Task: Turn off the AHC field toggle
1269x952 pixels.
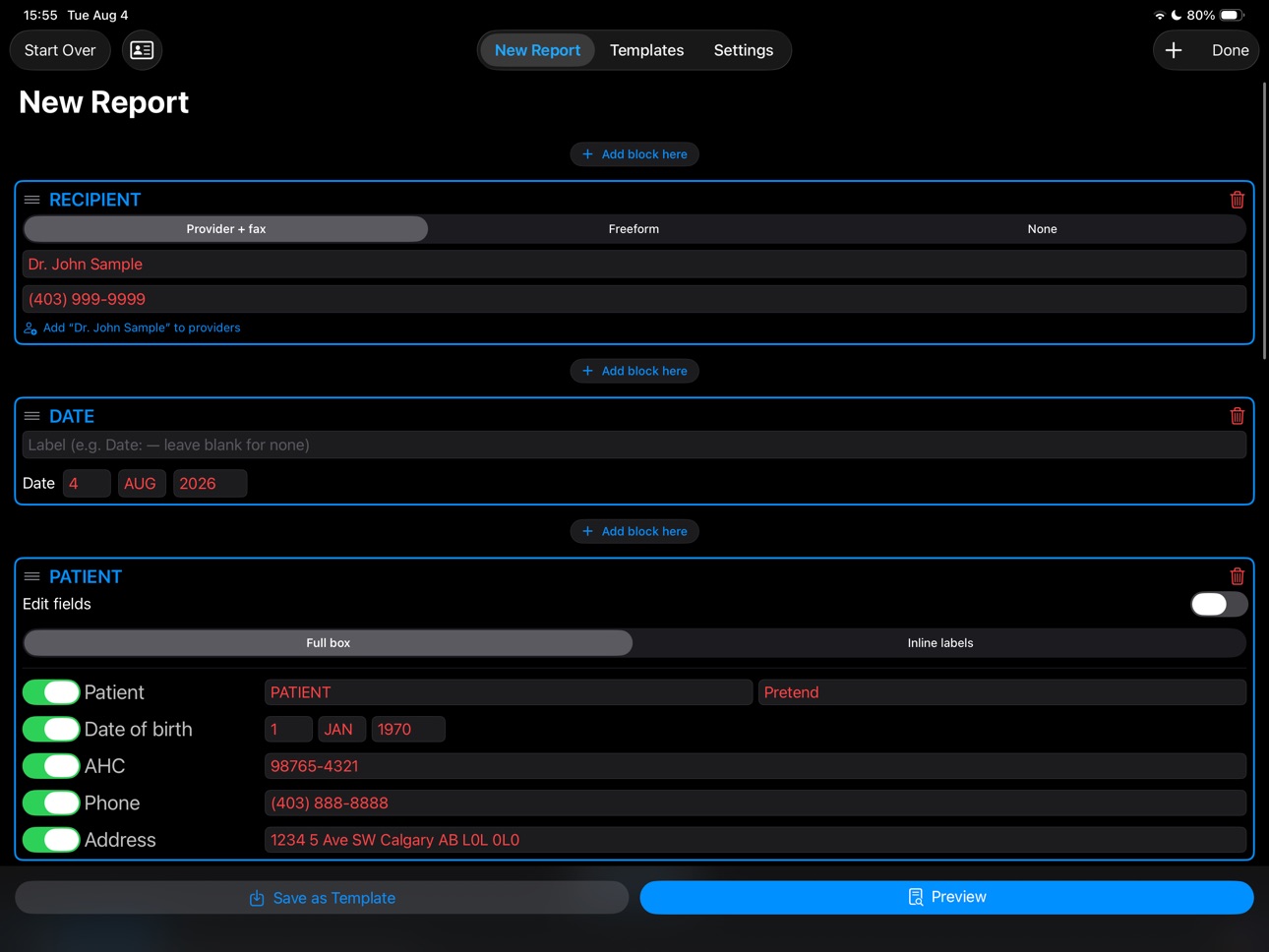Action: pyautogui.click(x=51, y=766)
